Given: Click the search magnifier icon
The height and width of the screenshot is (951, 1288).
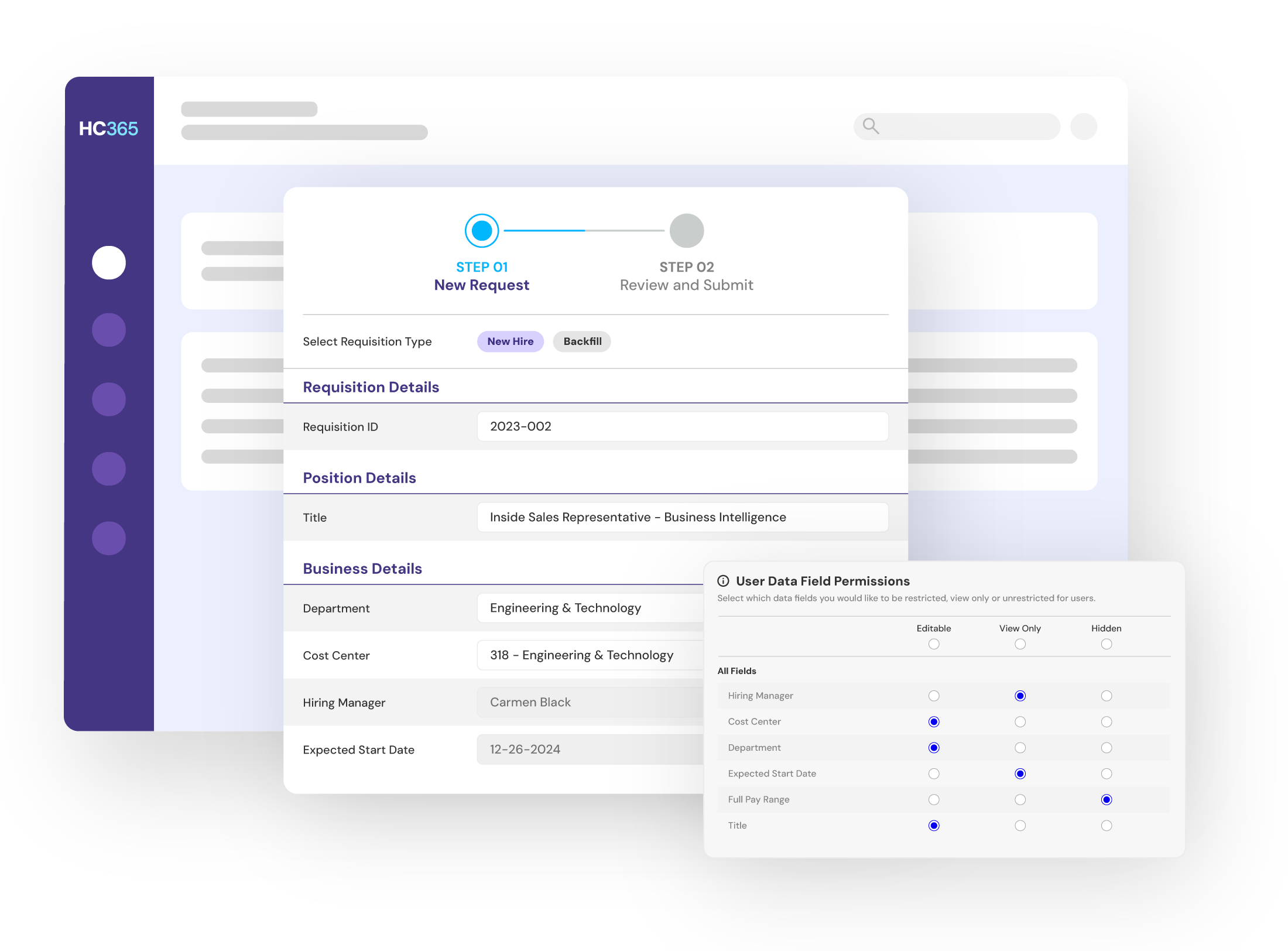Looking at the screenshot, I should [x=871, y=126].
